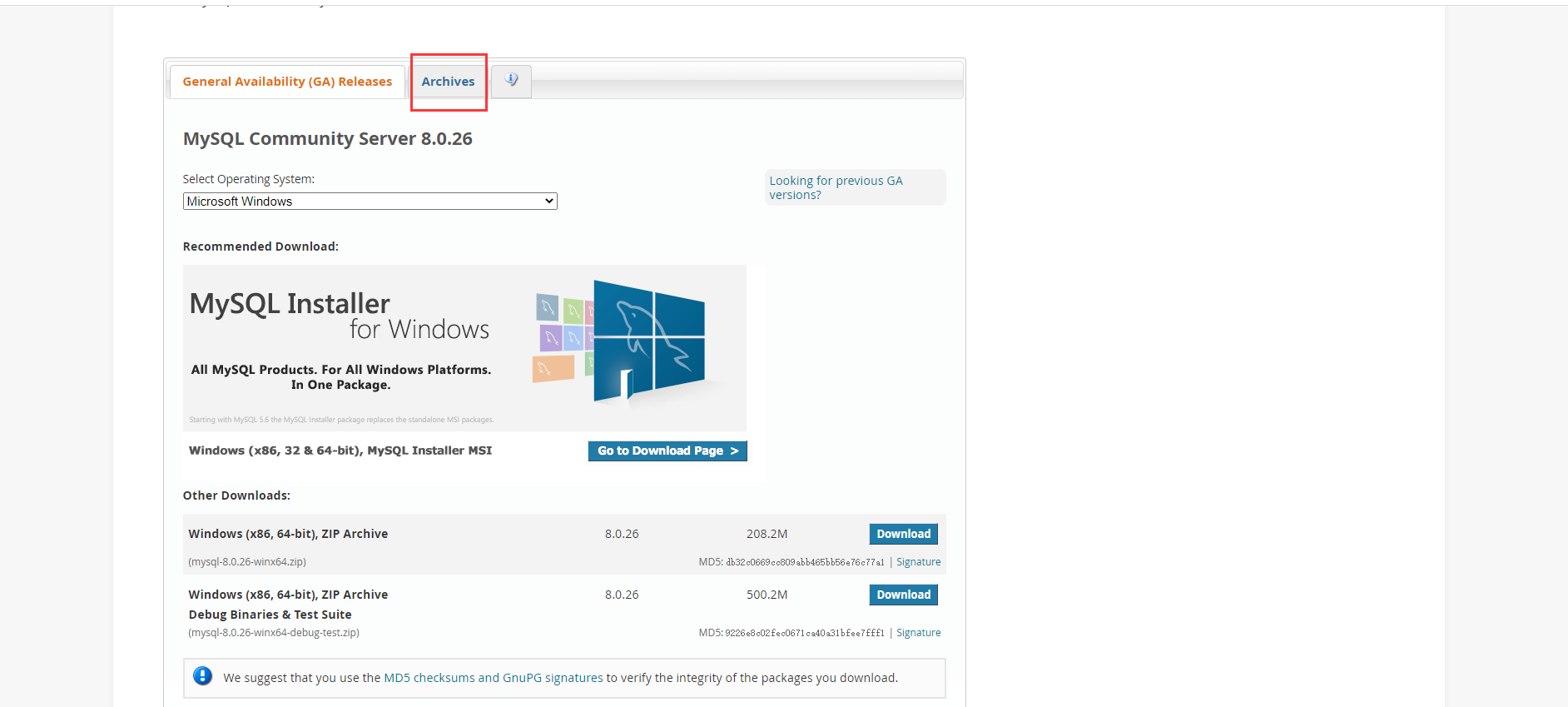Open the General Availability (GA) Releases tab
The image size is (1568, 707).
click(287, 82)
